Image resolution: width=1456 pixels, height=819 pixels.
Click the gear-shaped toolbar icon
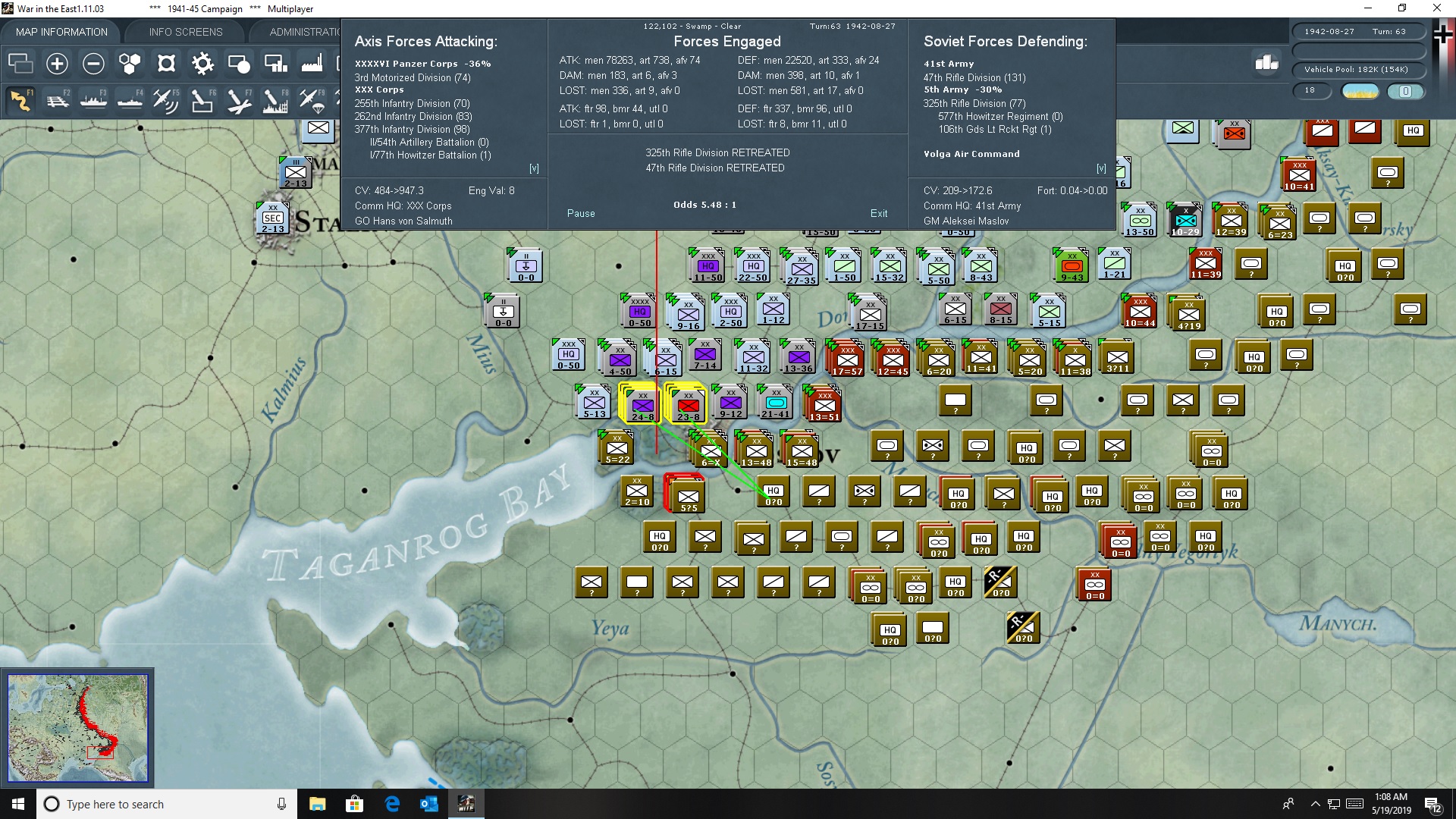tap(202, 64)
